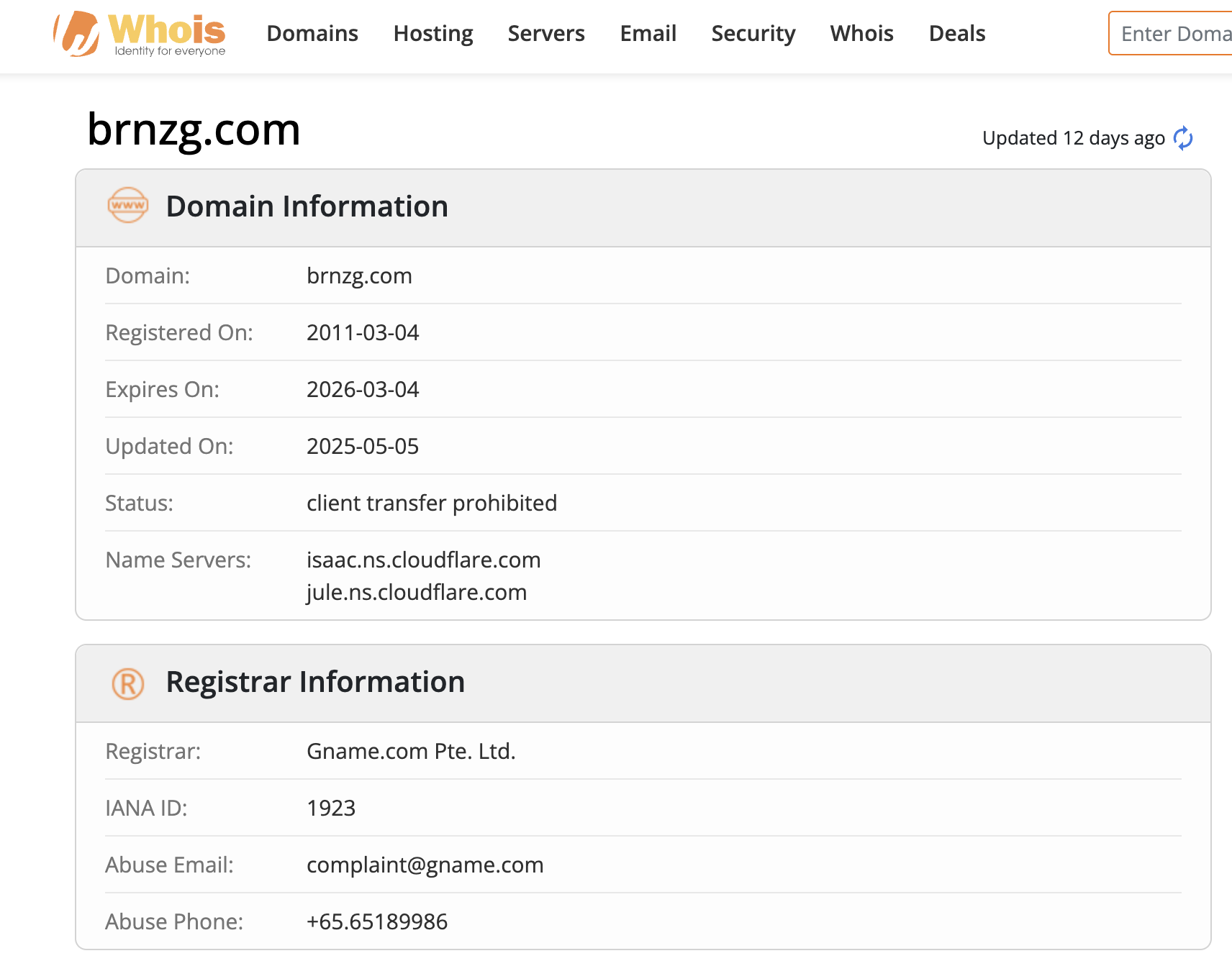The image size is (1232, 961).
Task: Select Whois in the navigation bar
Action: [861, 34]
